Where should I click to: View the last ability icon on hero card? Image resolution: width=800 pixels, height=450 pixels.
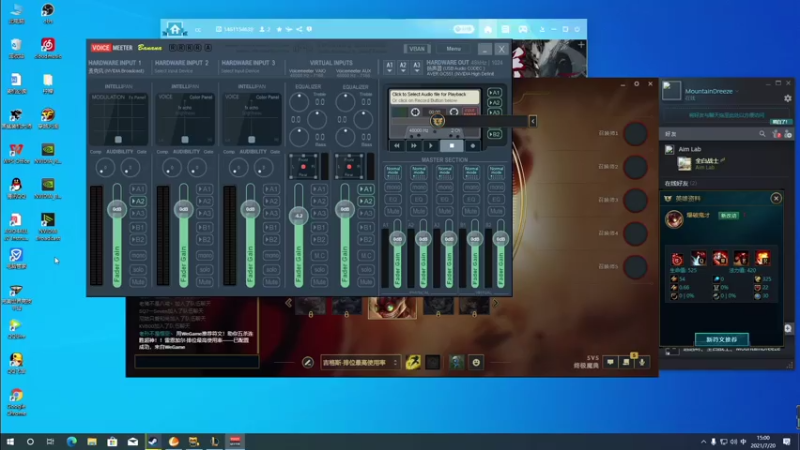[763, 259]
